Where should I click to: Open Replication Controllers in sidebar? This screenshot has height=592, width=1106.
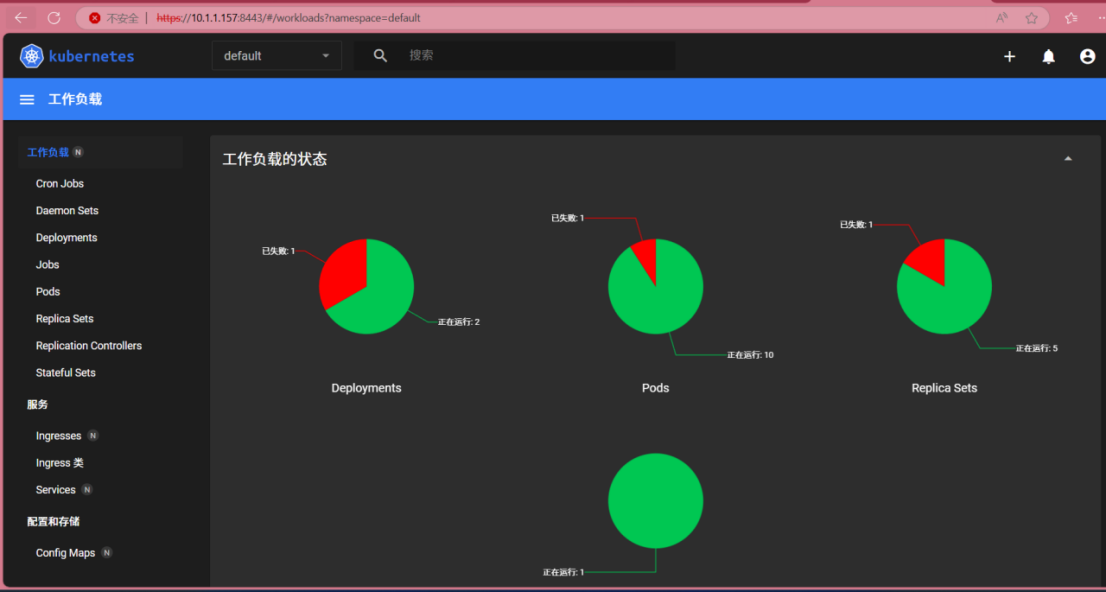pyautogui.click(x=89, y=346)
